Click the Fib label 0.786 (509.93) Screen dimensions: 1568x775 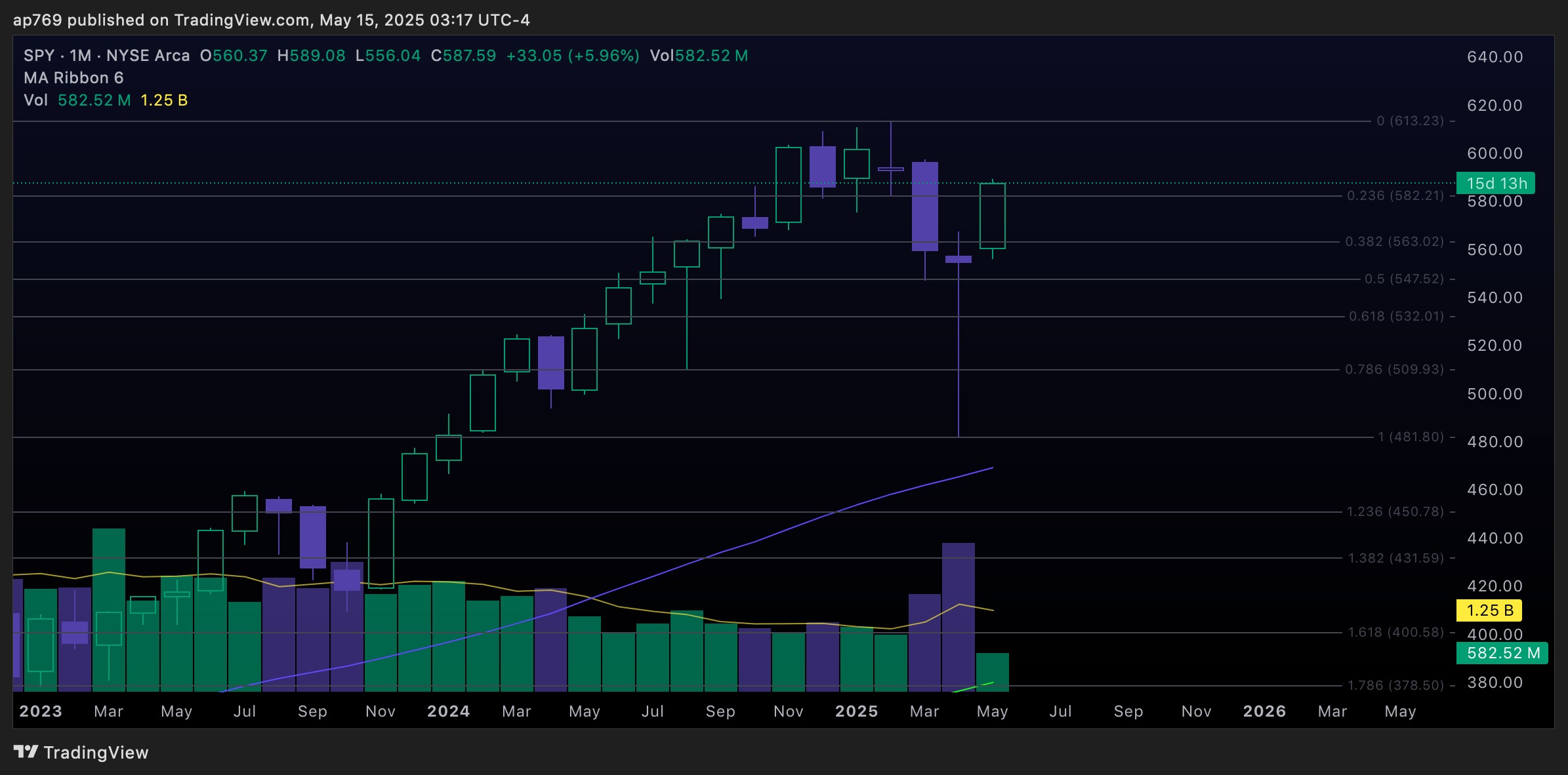coord(1395,369)
